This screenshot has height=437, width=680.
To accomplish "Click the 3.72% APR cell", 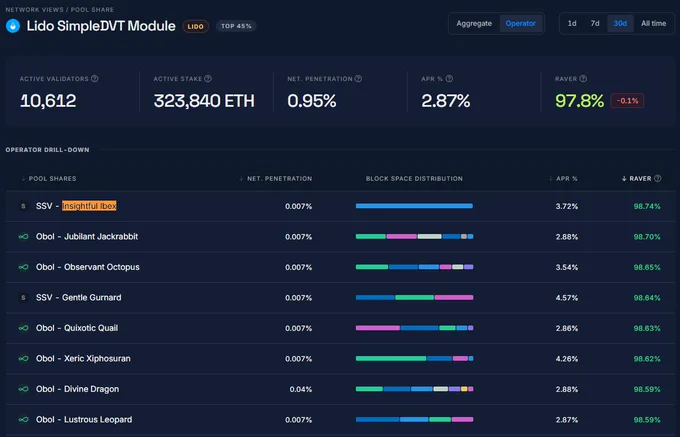I will coord(566,206).
